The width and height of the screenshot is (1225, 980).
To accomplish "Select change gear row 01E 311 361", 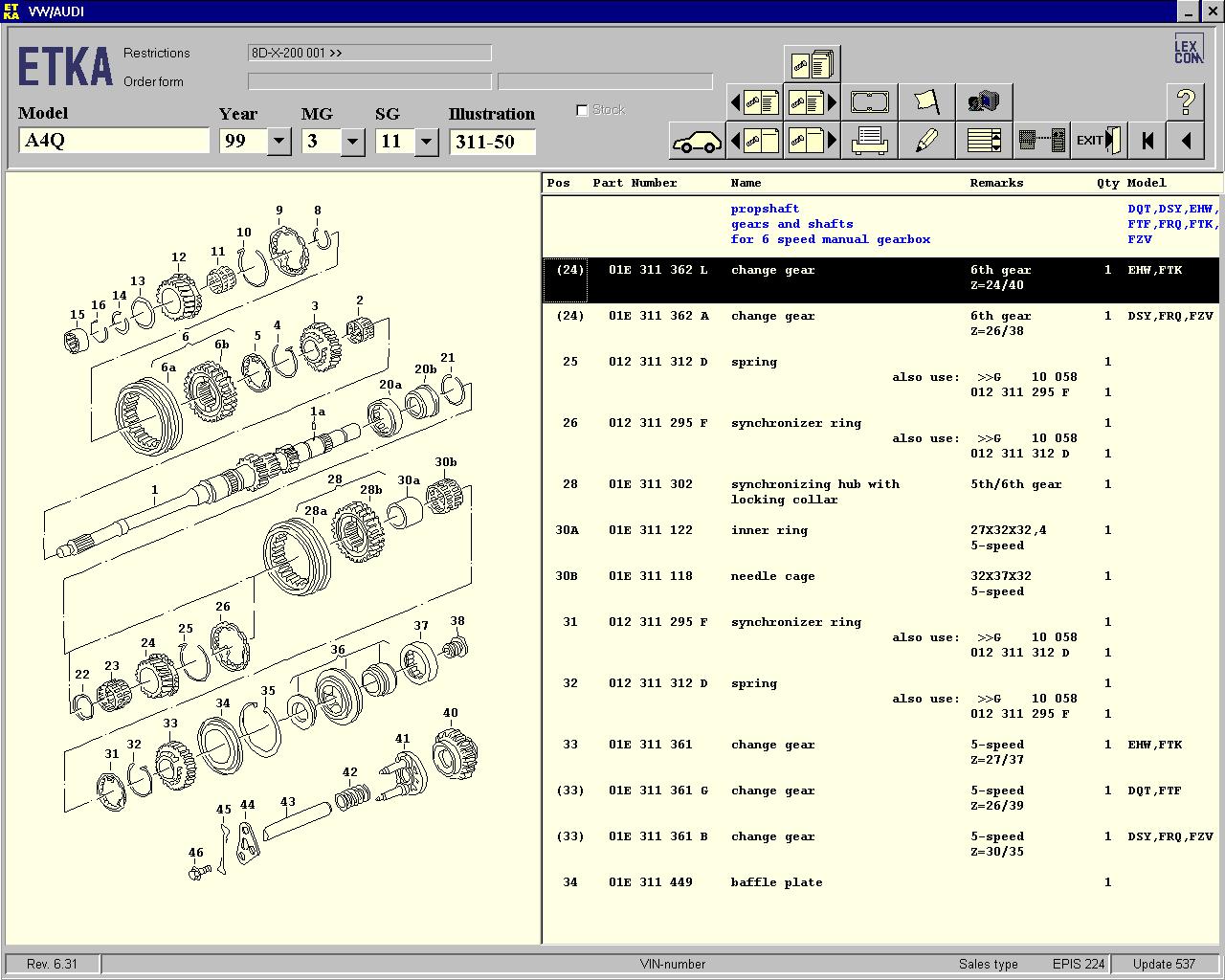I will (x=882, y=752).
